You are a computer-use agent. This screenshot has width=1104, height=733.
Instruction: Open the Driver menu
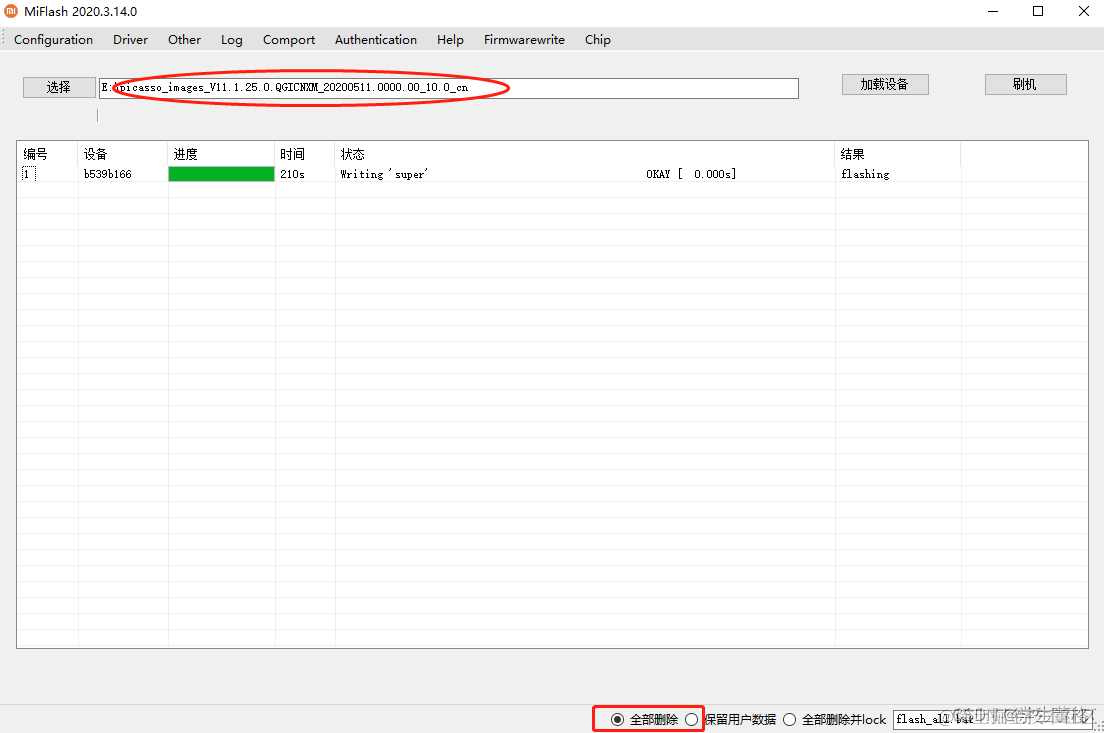click(x=130, y=40)
